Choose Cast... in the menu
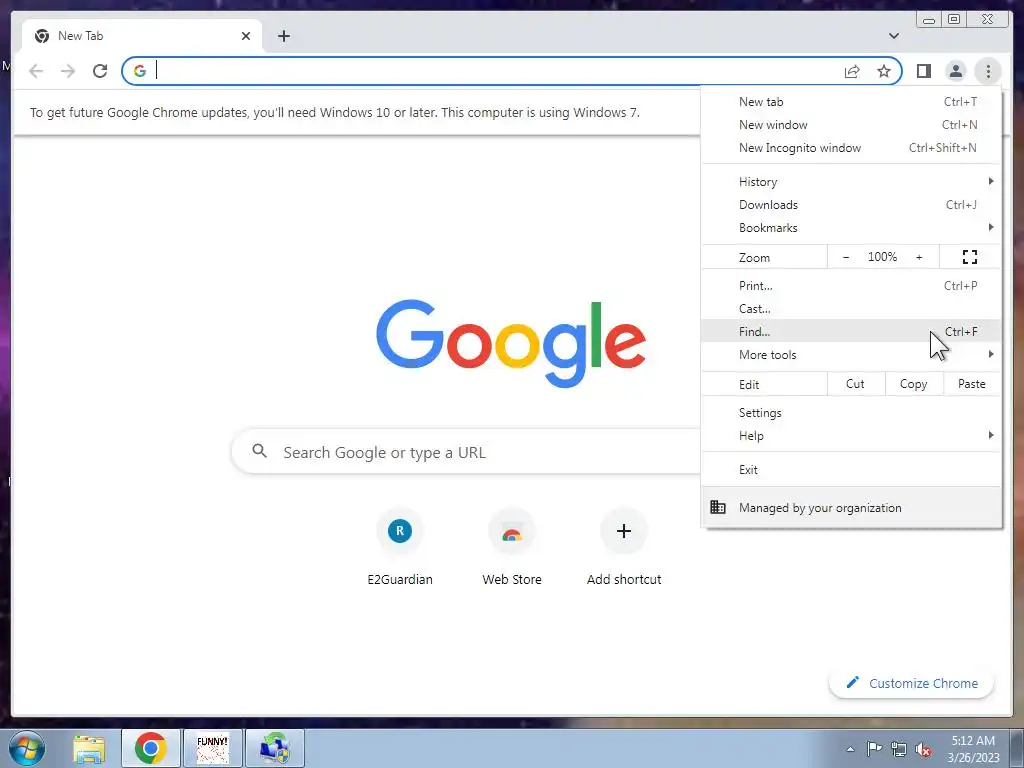The width and height of the screenshot is (1024, 768). pos(851,308)
